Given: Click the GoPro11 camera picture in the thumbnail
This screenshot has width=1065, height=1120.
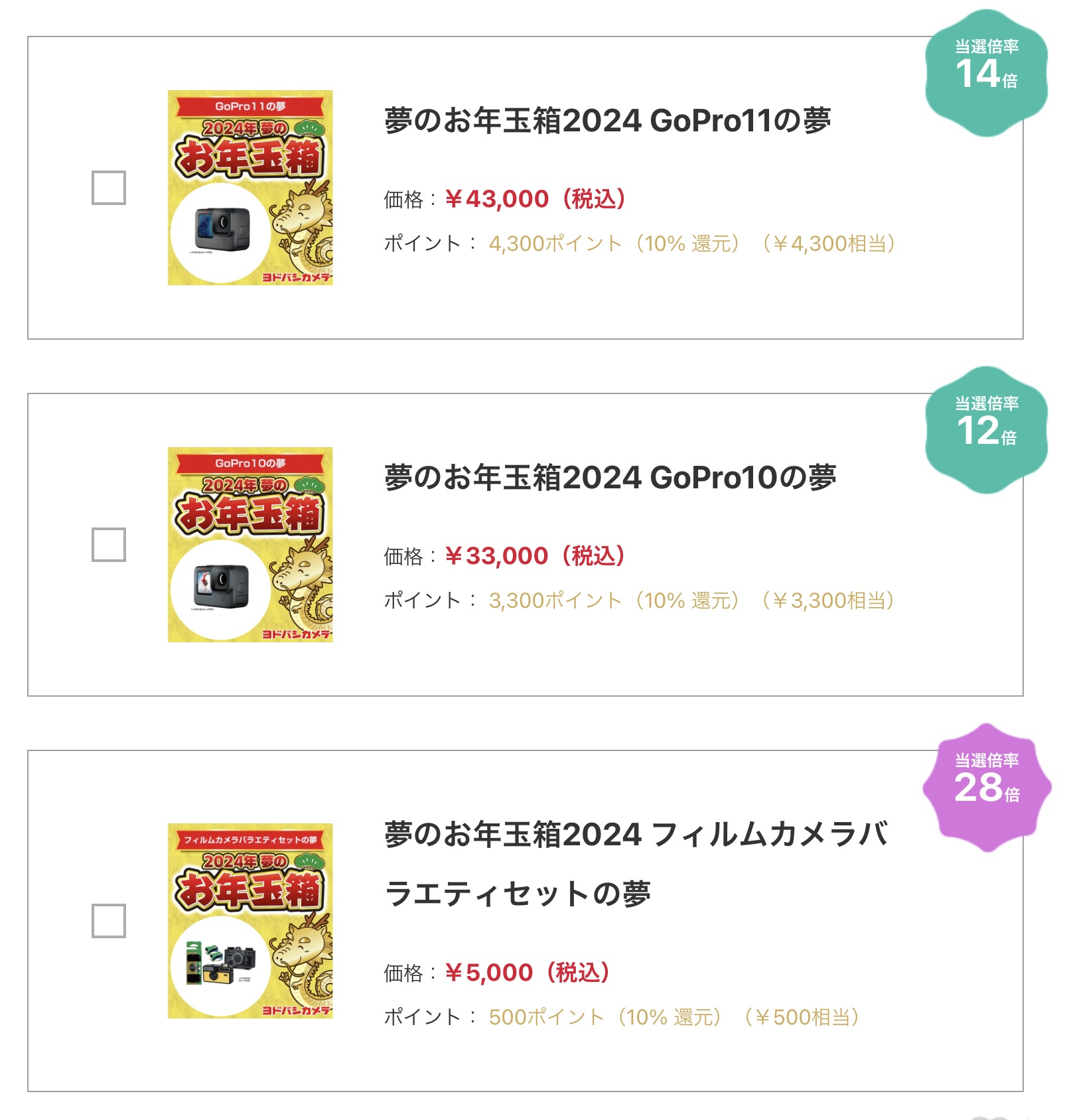Looking at the screenshot, I should (x=222, y=230).
